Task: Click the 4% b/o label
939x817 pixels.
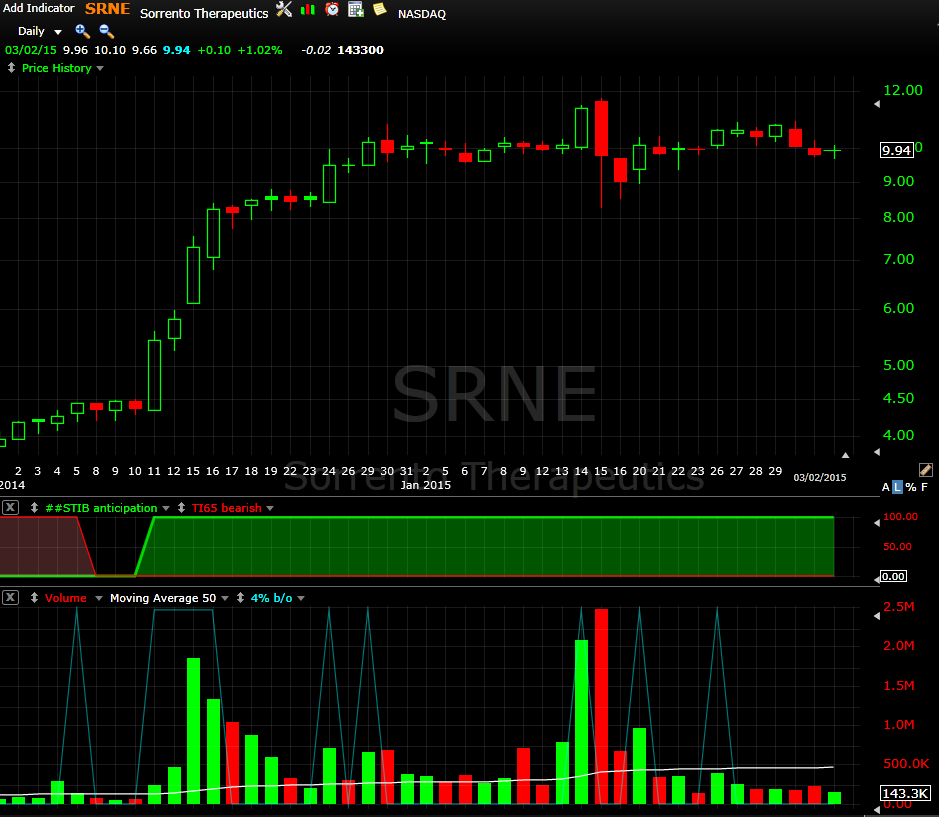Action: click(271, 598)
